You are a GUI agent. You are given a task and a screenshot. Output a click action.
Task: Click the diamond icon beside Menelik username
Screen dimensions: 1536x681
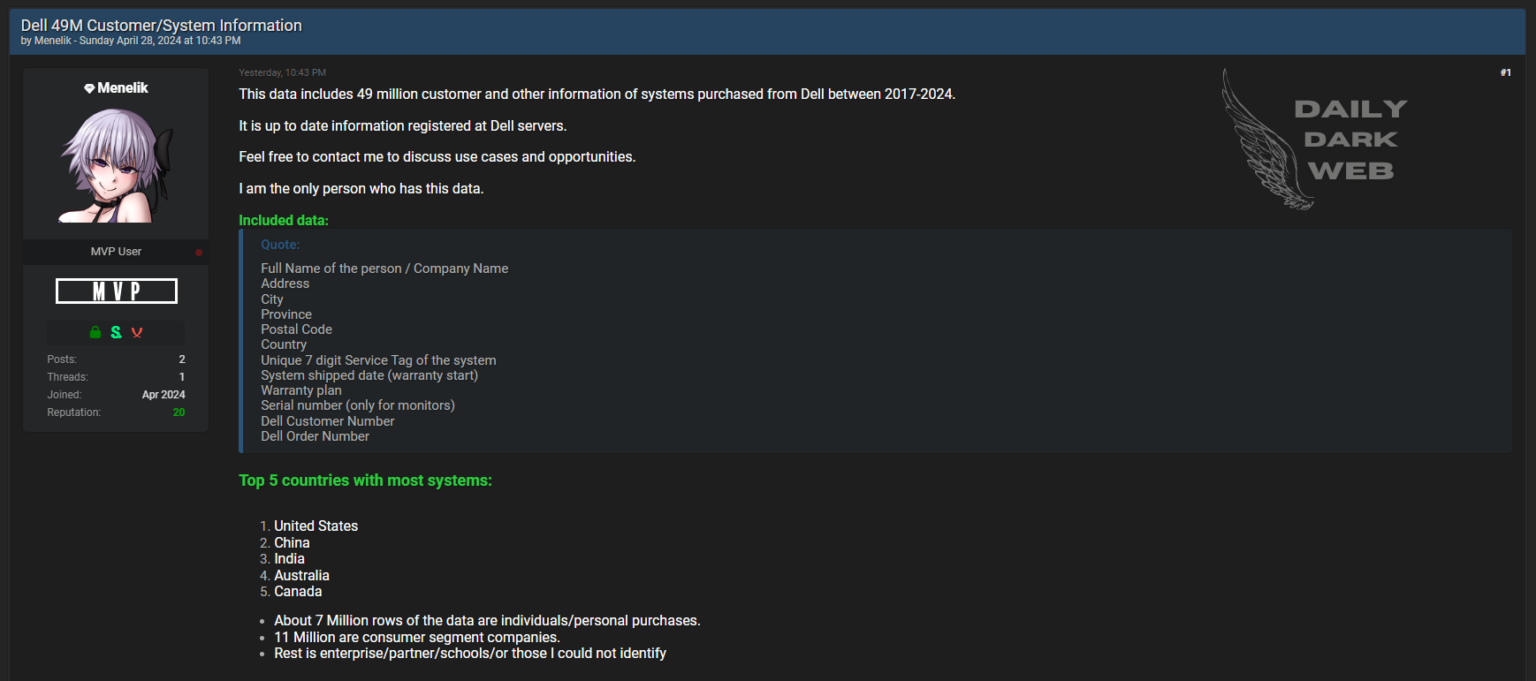pyautogui.click(x=89, y=88)
